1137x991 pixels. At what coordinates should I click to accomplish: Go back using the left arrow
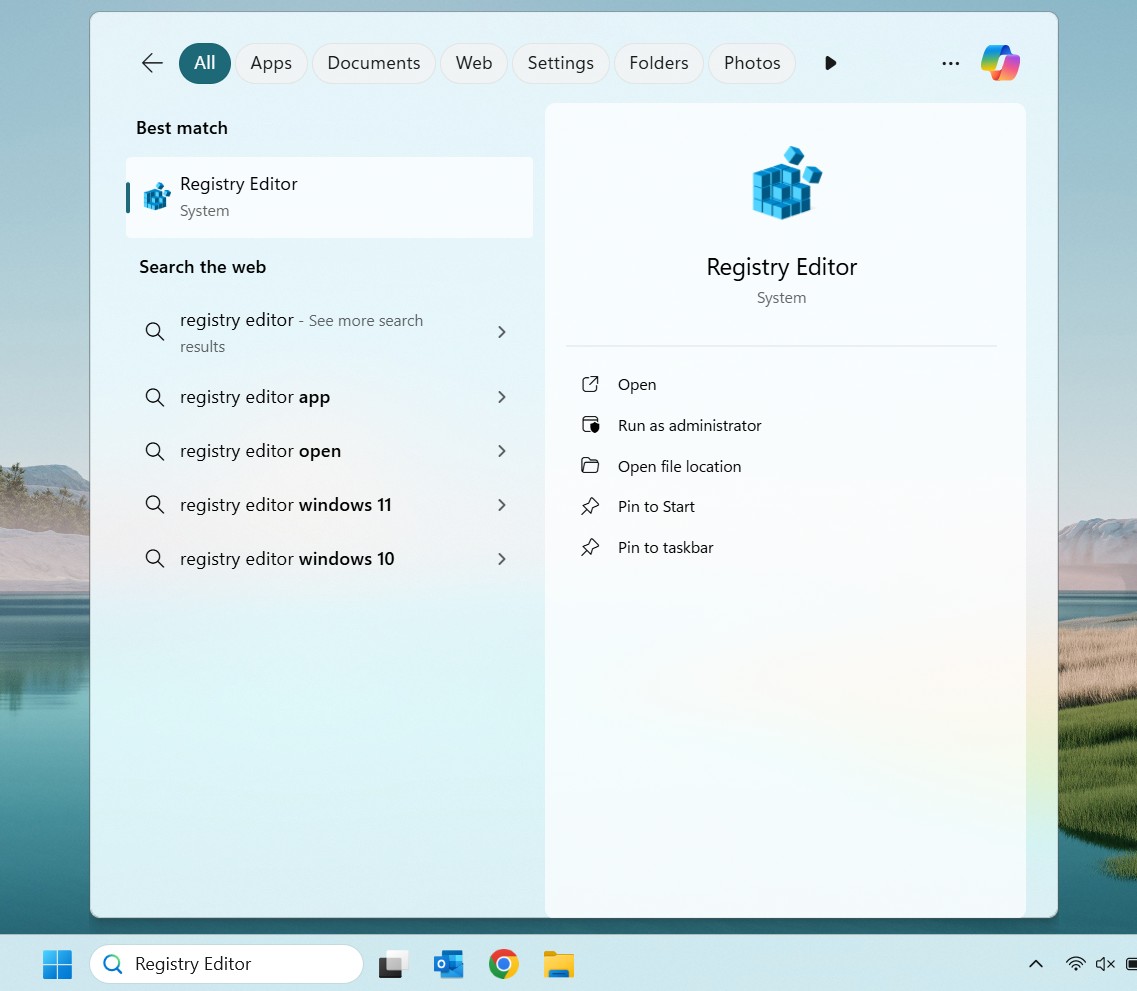tap(152, 63)
